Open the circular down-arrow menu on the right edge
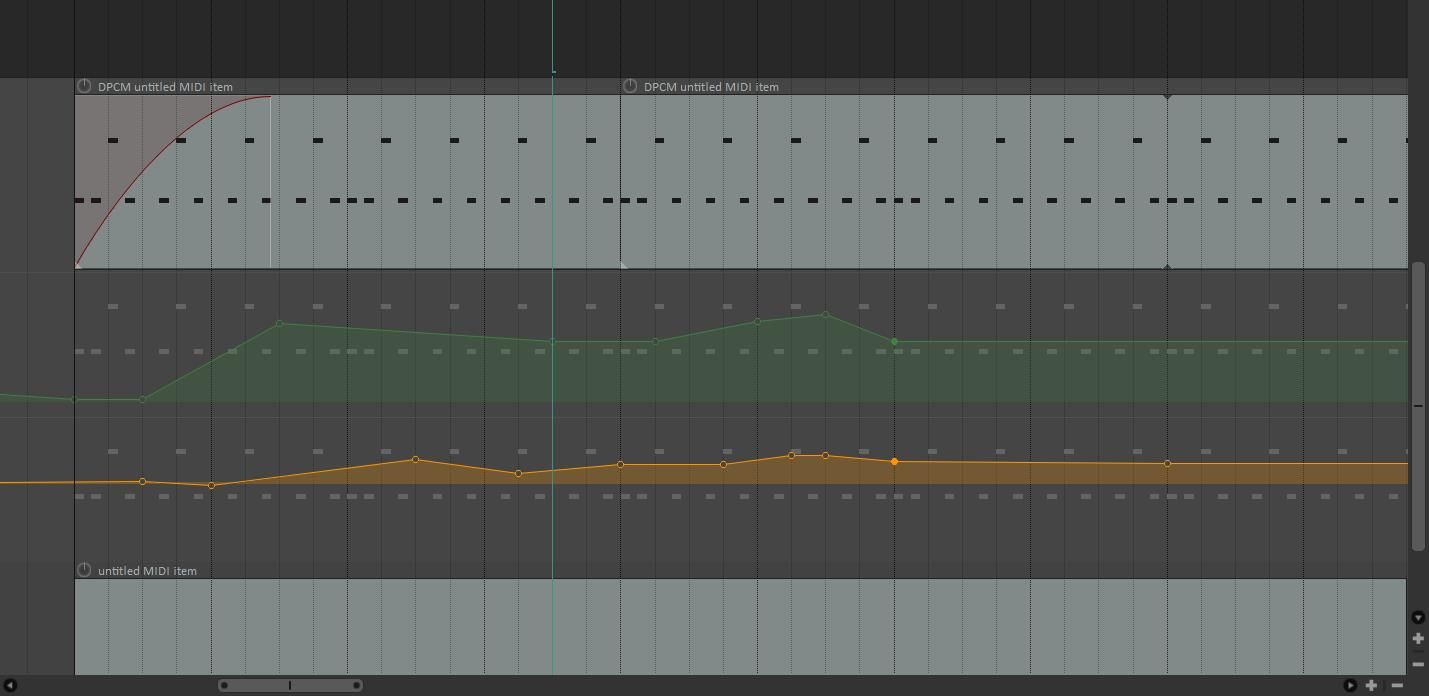Viewport: 1429px width, 696px height. [x=1418, y=618]
